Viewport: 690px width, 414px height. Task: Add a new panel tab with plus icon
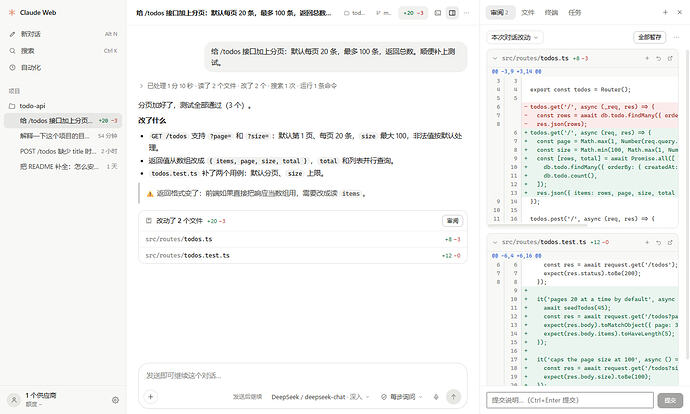coord(665,12)
